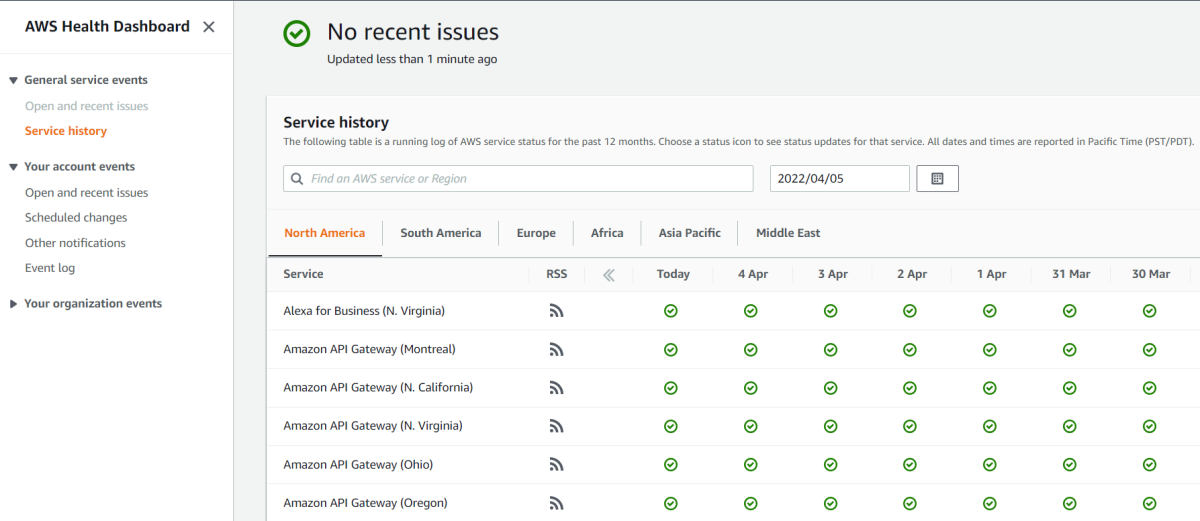Expand Your organization events section
This screenshot has width=1200, height=521.
pos(14,304)
